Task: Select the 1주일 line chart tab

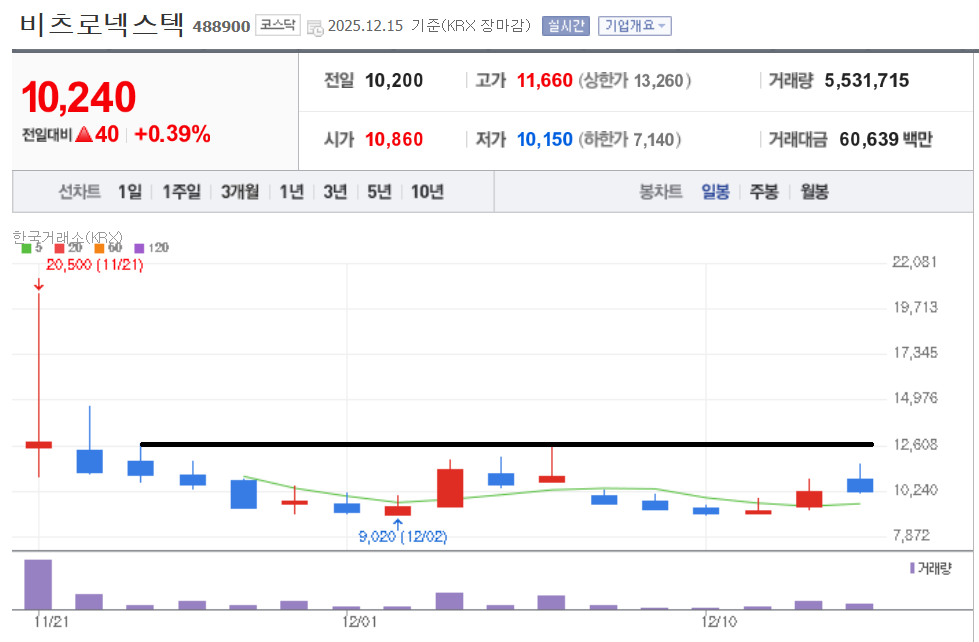Action: (182, 192)
